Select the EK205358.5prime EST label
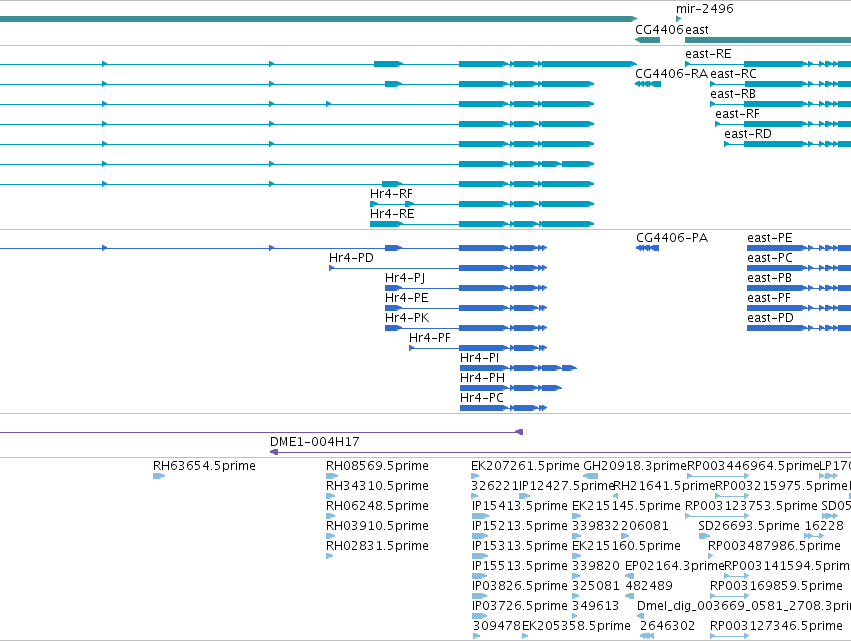 (x=576, y=626)
